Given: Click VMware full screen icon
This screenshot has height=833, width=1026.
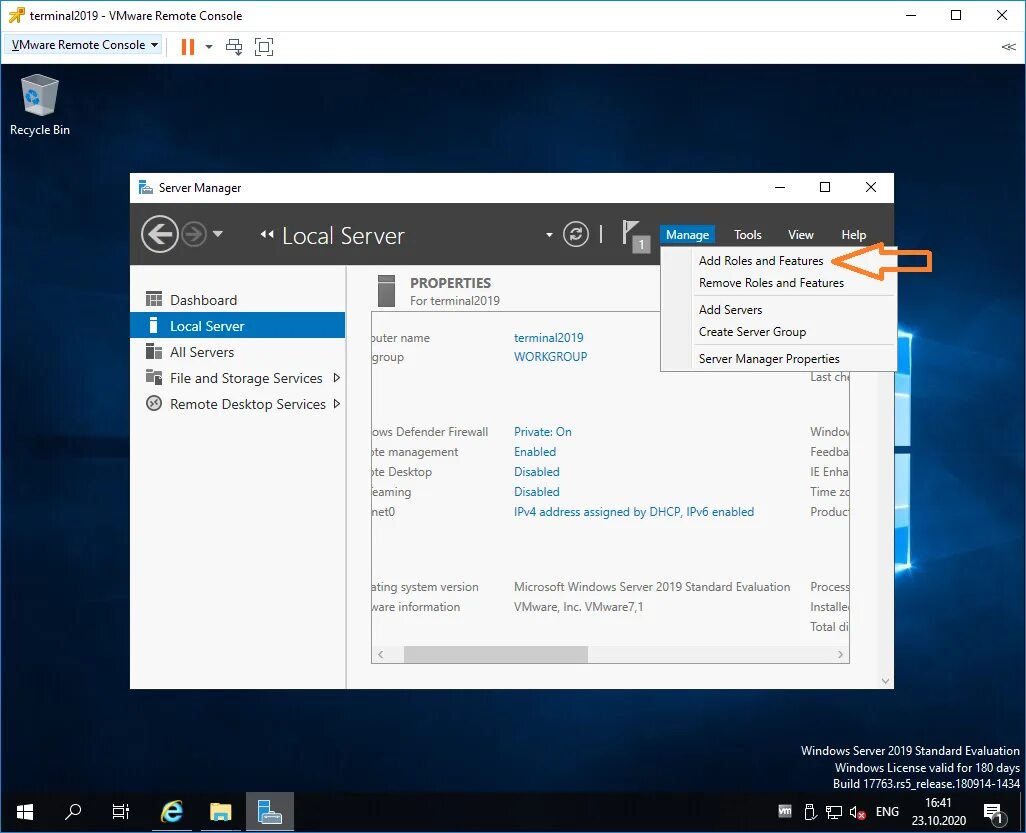Looking at the screenshot, I should (x=264, y=46).
